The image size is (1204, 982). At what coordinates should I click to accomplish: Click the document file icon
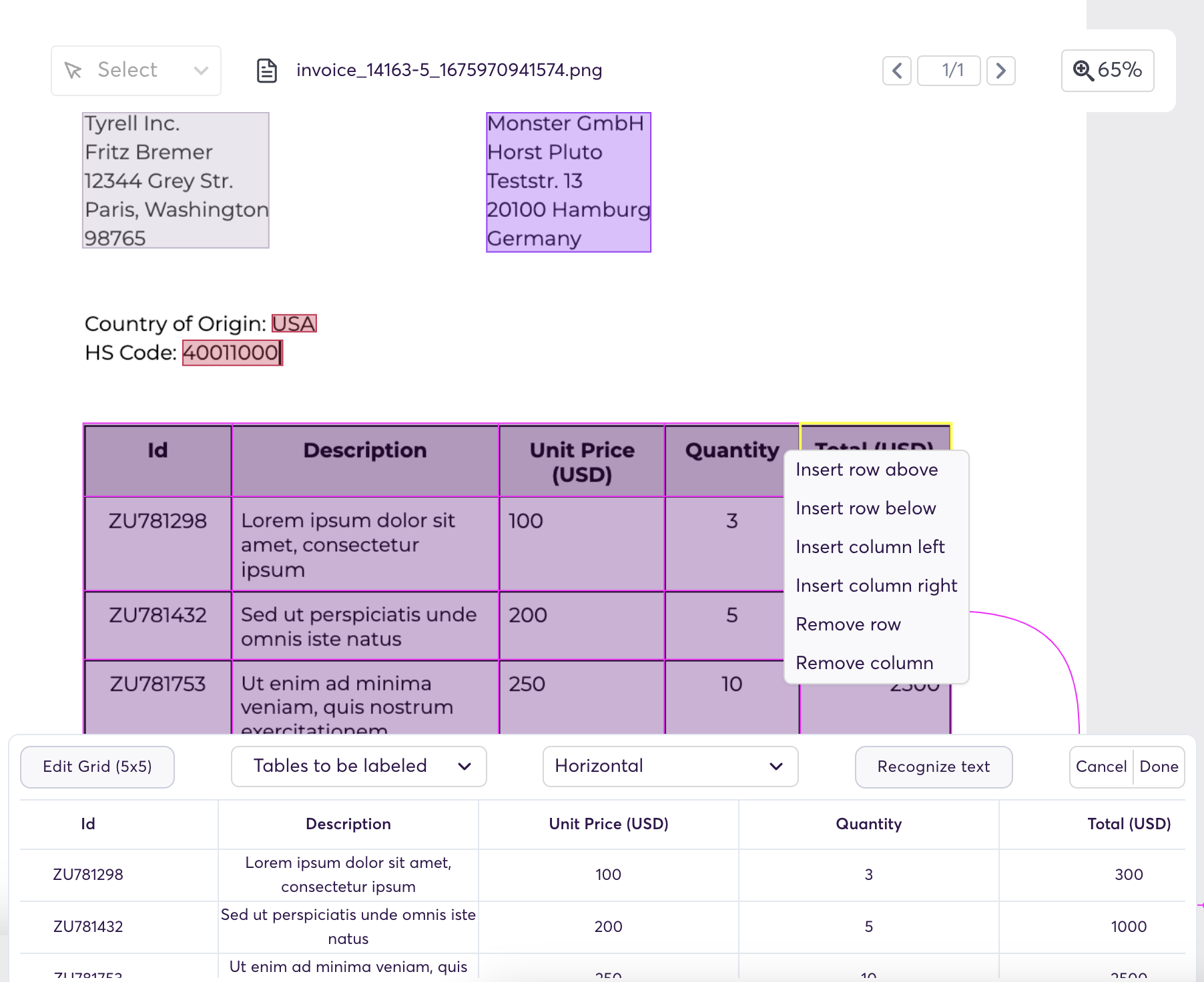(x=267, y=71)
